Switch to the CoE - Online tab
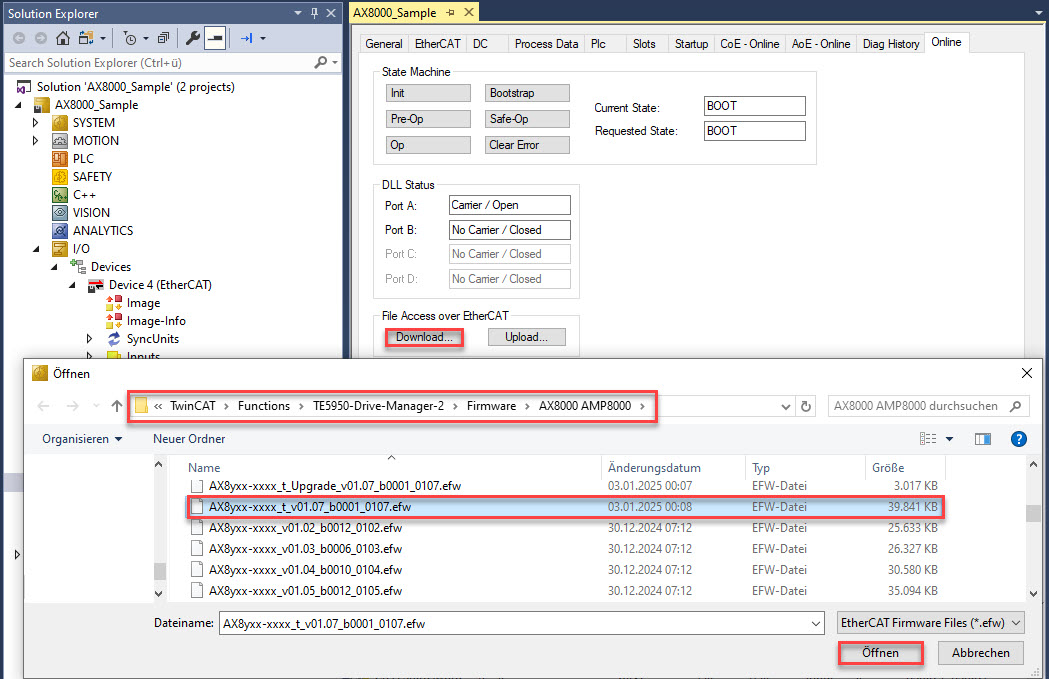This screenshot has height=679, width=1049. point(749,43)
